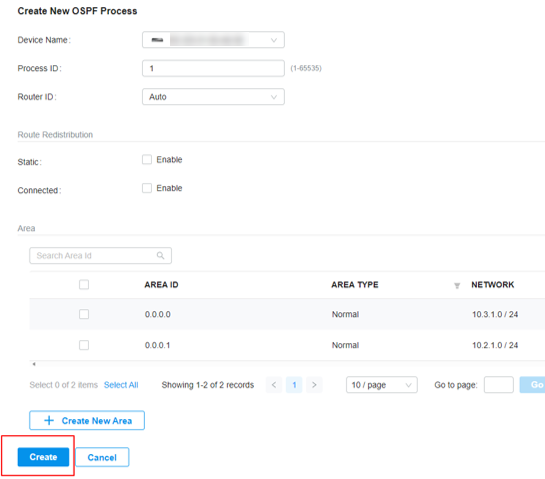Select area ID 0.0.0.1 cell
Viewport: 545px width, 479px height.
(157, 345)
